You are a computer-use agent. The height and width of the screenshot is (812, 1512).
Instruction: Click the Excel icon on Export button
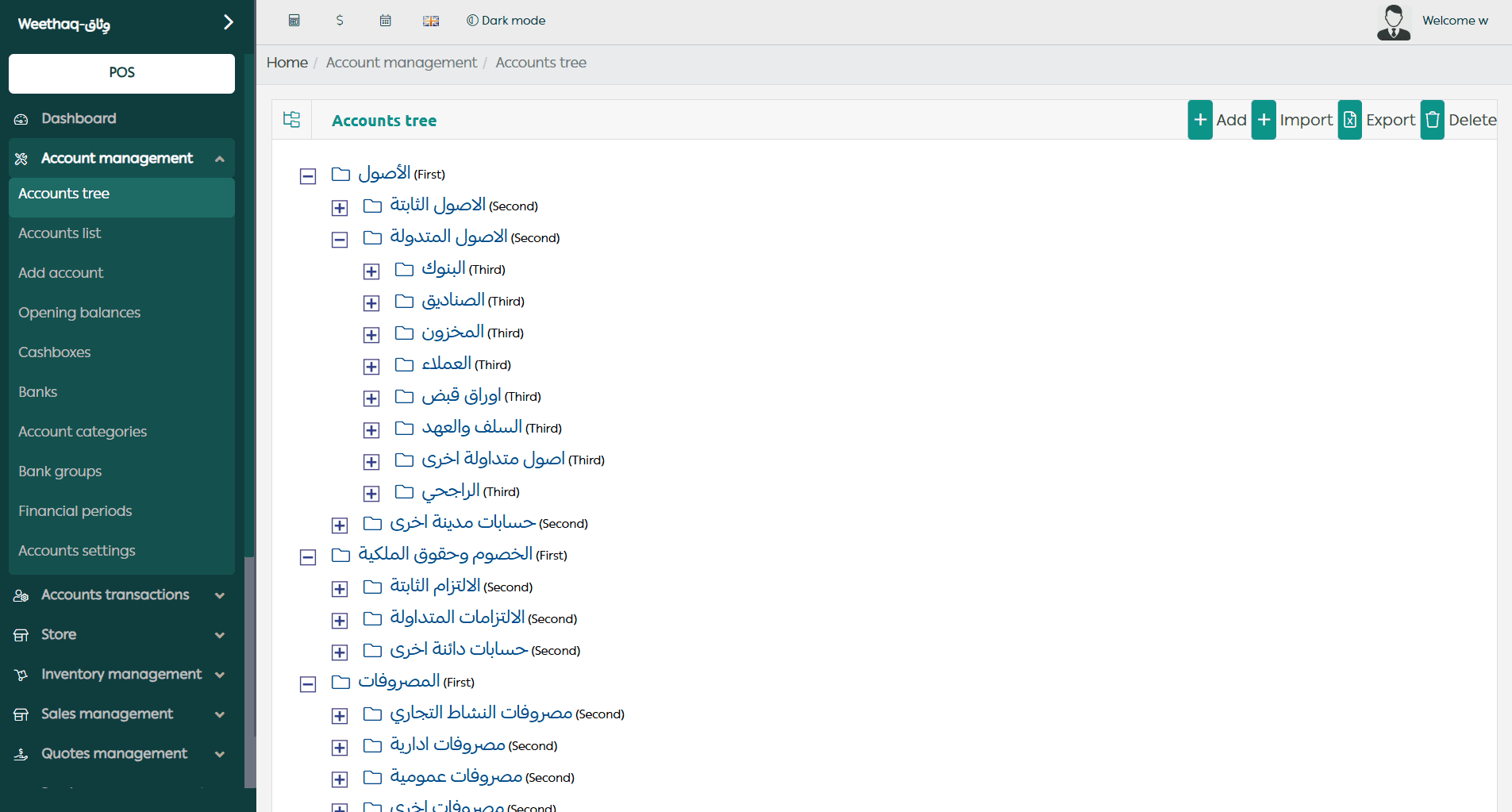(x=1350, y=119)
